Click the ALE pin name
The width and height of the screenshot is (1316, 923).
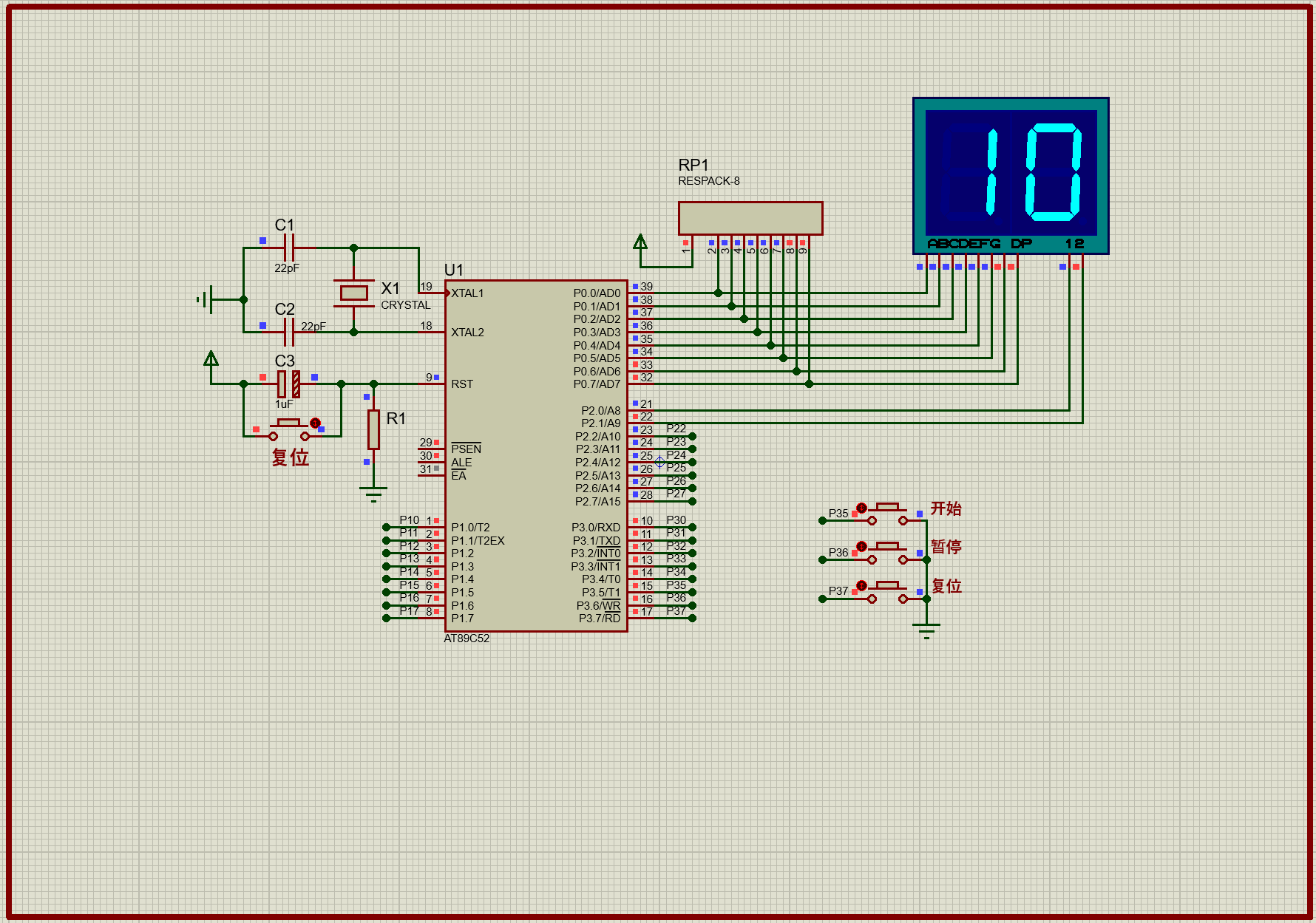click(x=461, y=463)
